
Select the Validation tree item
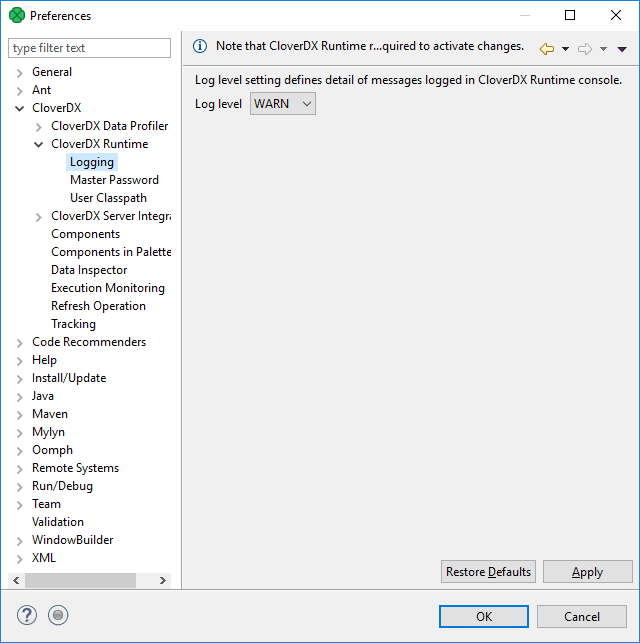point(58,522)
